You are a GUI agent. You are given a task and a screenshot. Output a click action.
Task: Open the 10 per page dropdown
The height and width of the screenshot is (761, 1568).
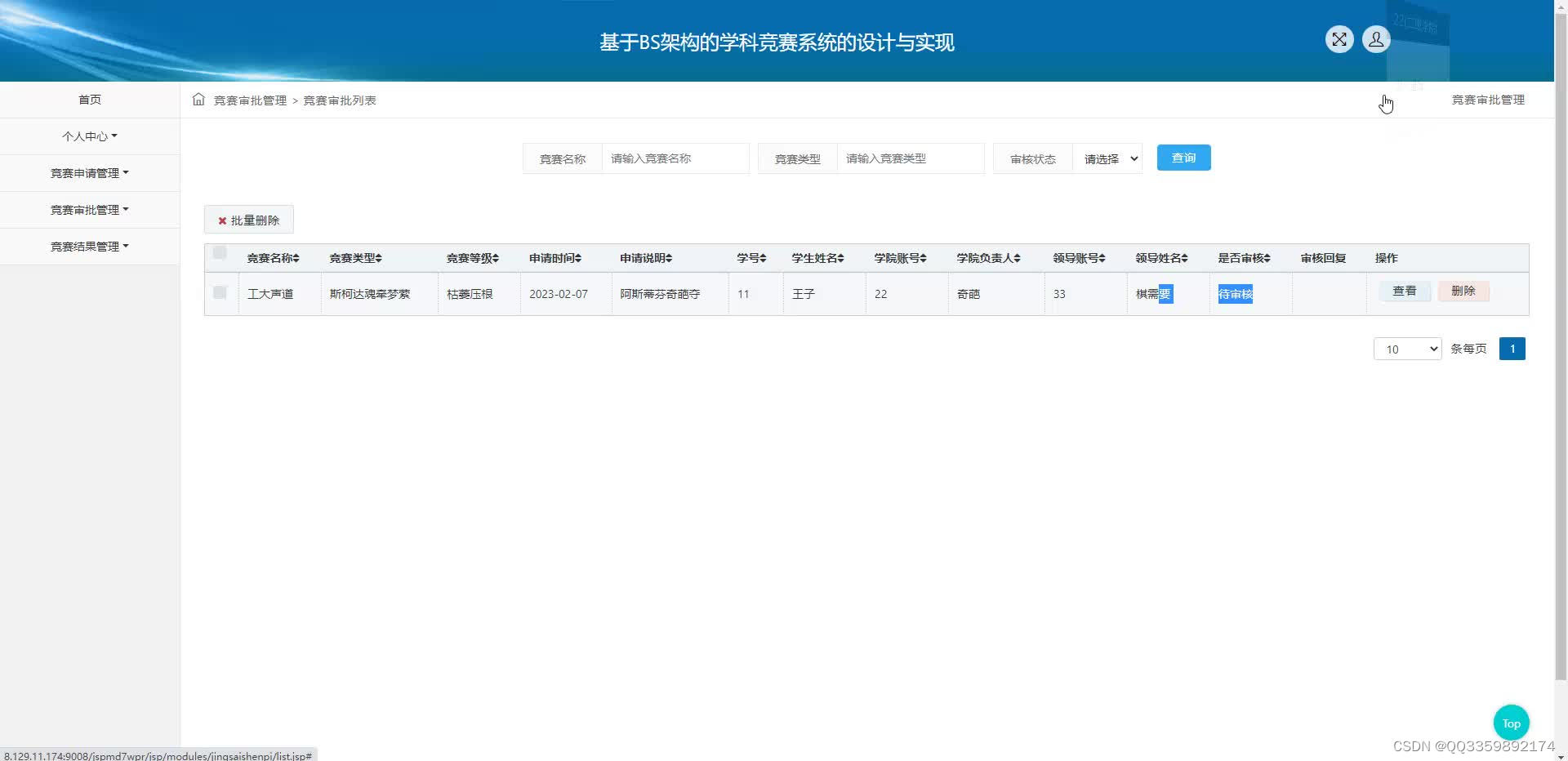pos(1407,349)
